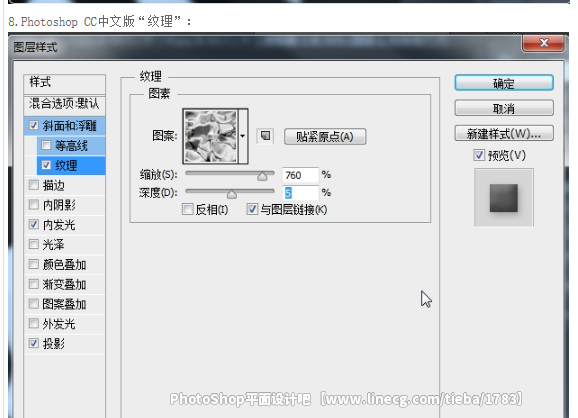Screen dimensions: 578x418
Task: Enable the 光泽 checkbox
Action: [x=34, y=244]
